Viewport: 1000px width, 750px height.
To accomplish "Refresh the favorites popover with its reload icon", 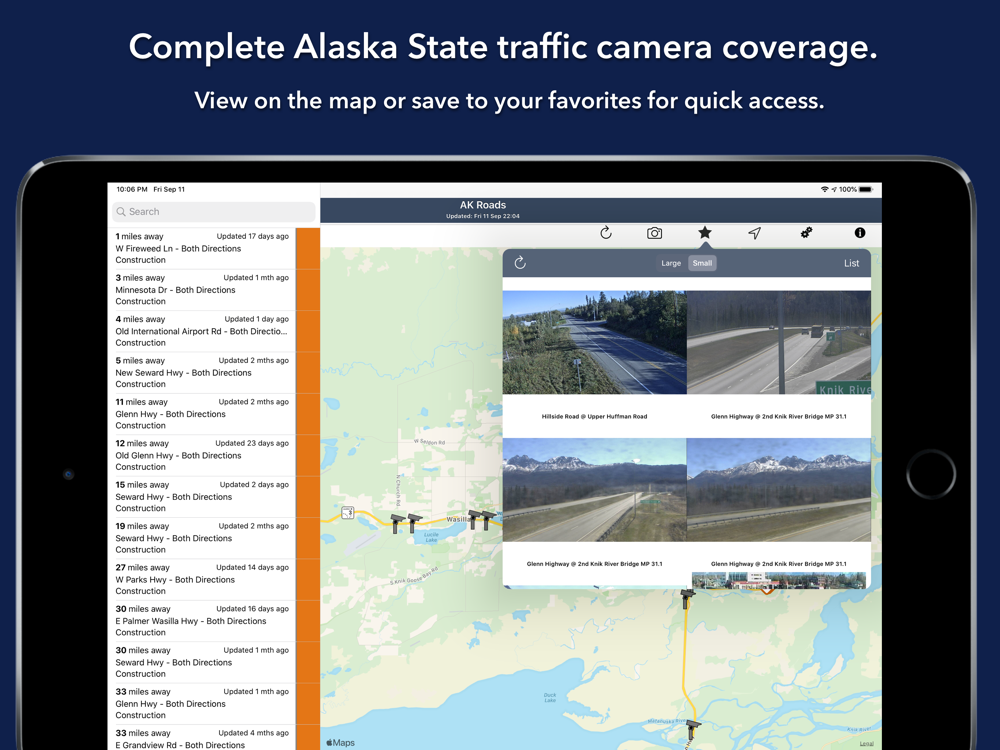I will (x=520, y=263).
